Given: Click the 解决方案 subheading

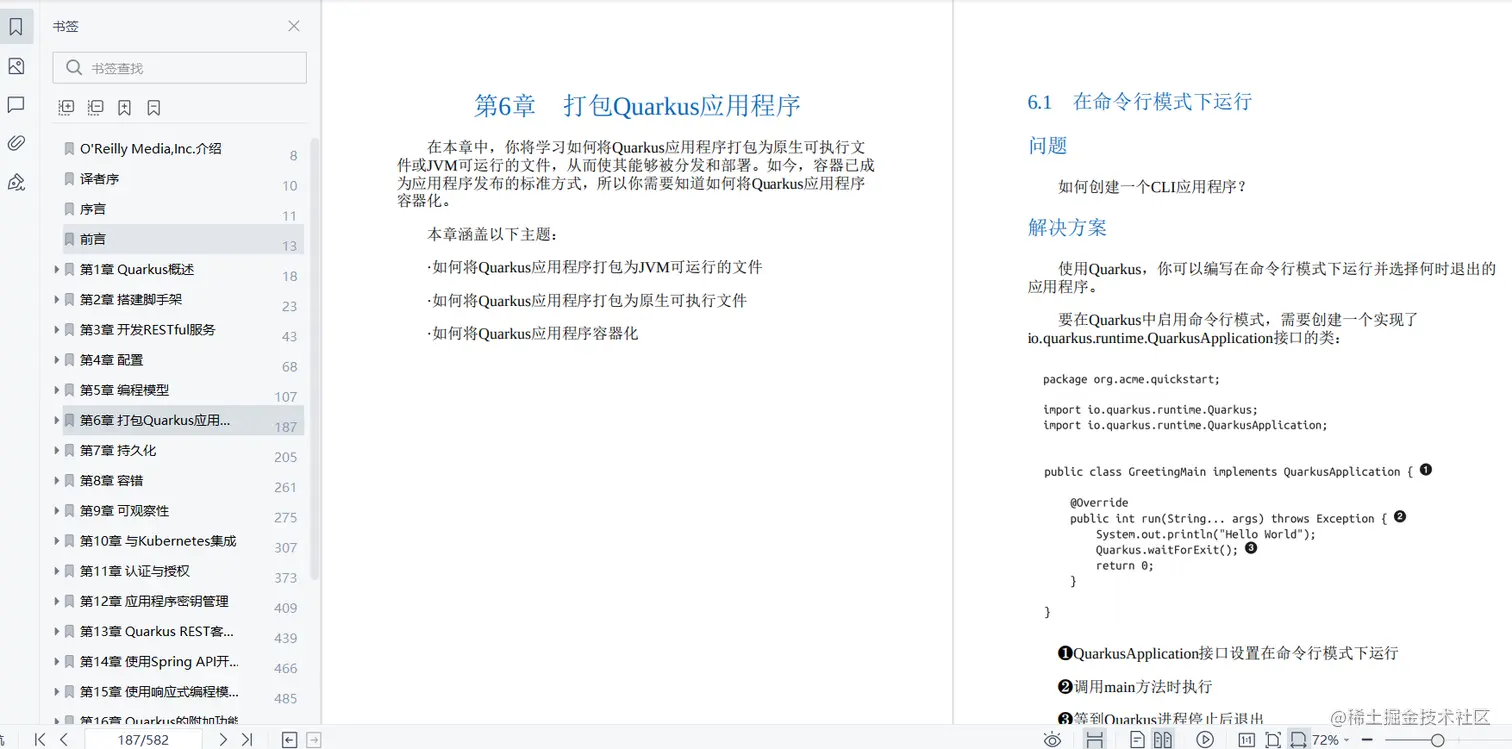Looking at the screenshot, I should [x=1067, y=227].
